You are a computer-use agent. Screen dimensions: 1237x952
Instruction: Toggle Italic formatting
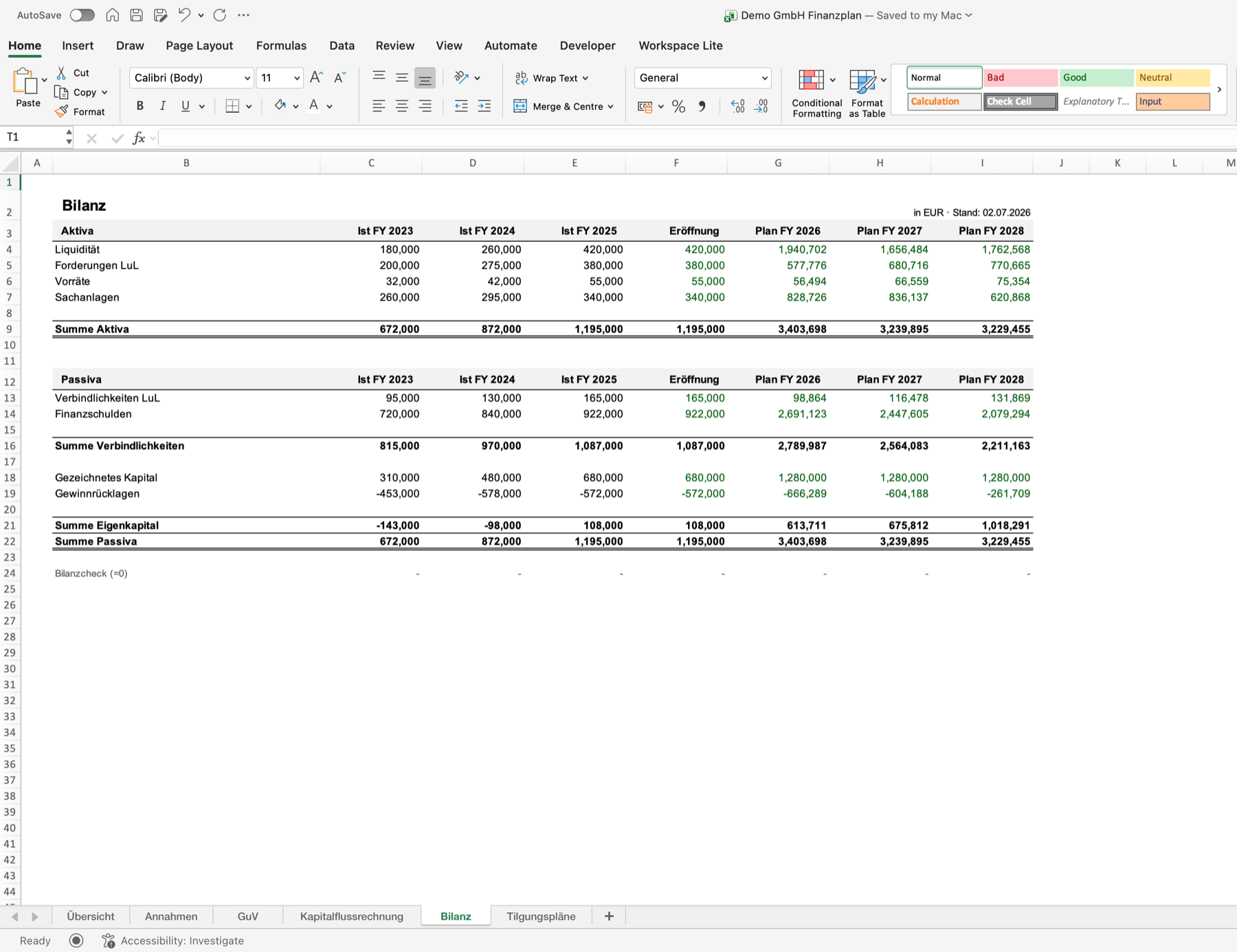tap(163, 106)
